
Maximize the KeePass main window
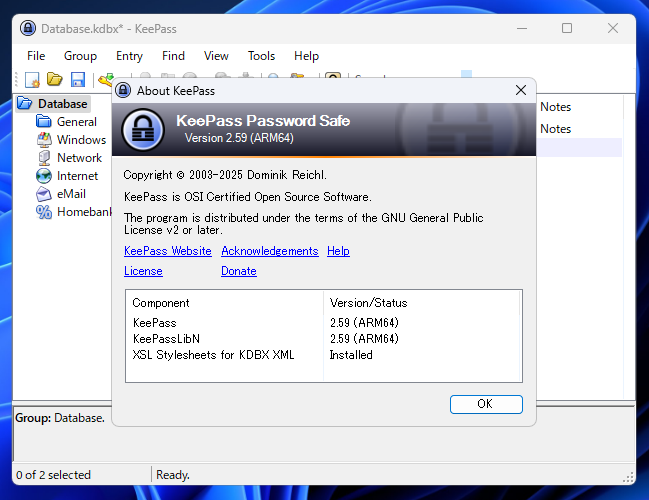coord(567,29)
